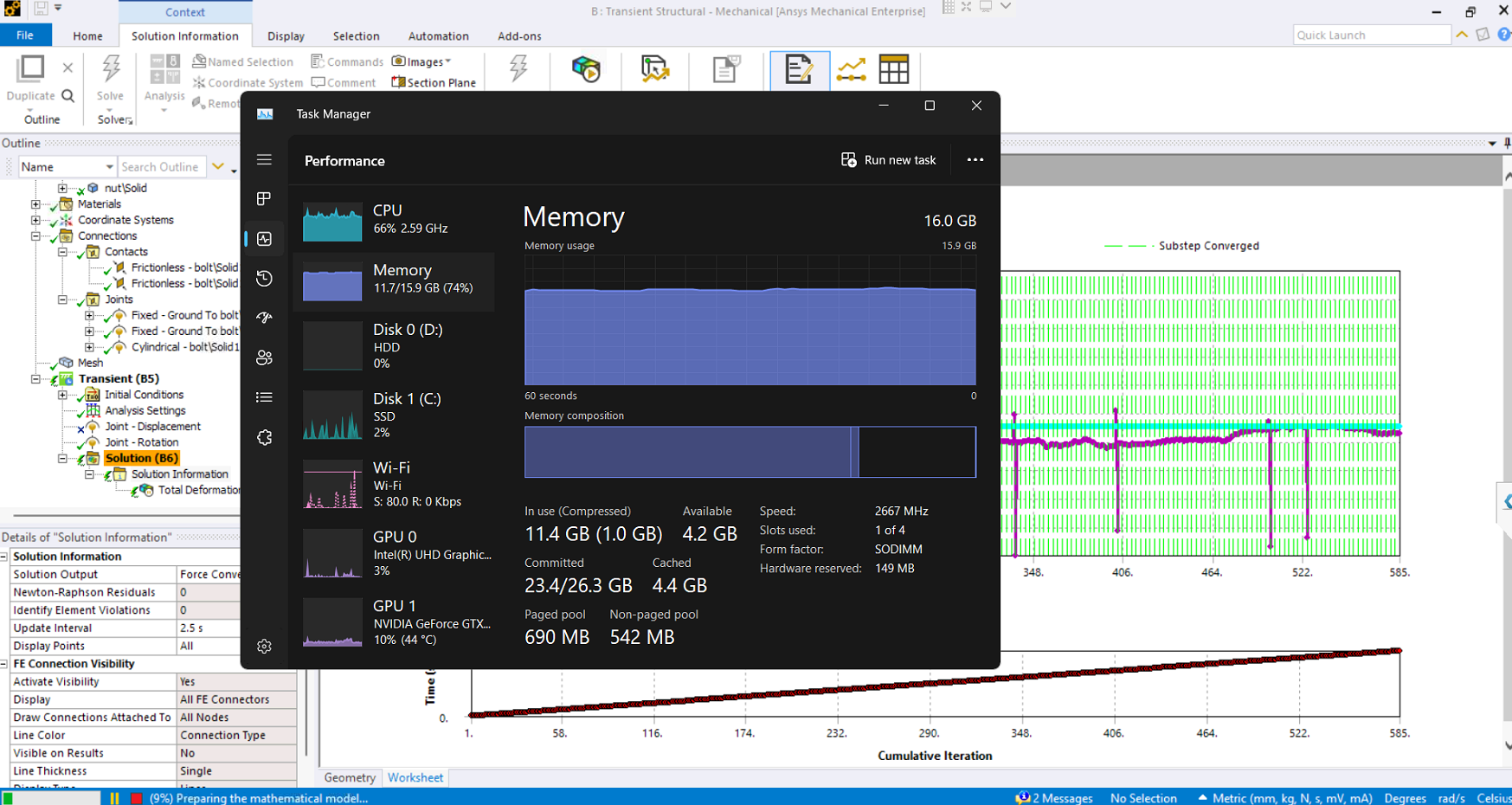Viewport: 1512px width, 805px height.
Task: Click the outline search magnifier icon in ribbon
Action: click(x=68, y=96)
